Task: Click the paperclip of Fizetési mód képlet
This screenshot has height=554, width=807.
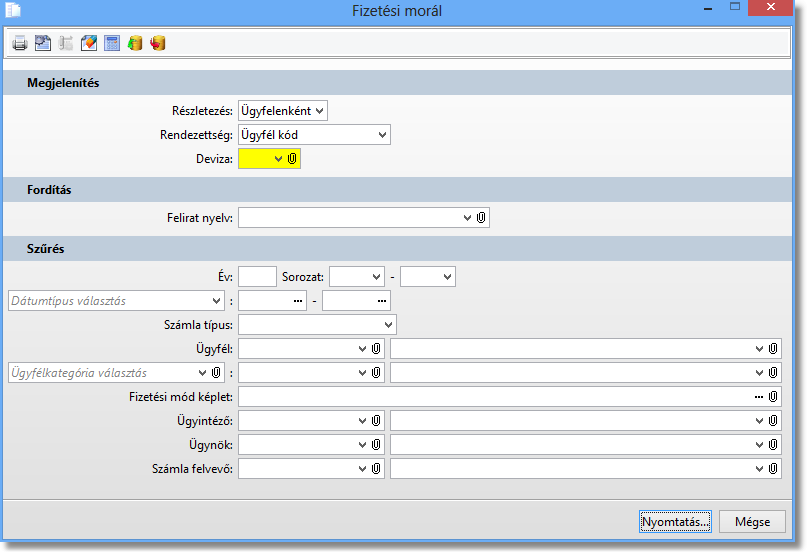Action: 773,397
